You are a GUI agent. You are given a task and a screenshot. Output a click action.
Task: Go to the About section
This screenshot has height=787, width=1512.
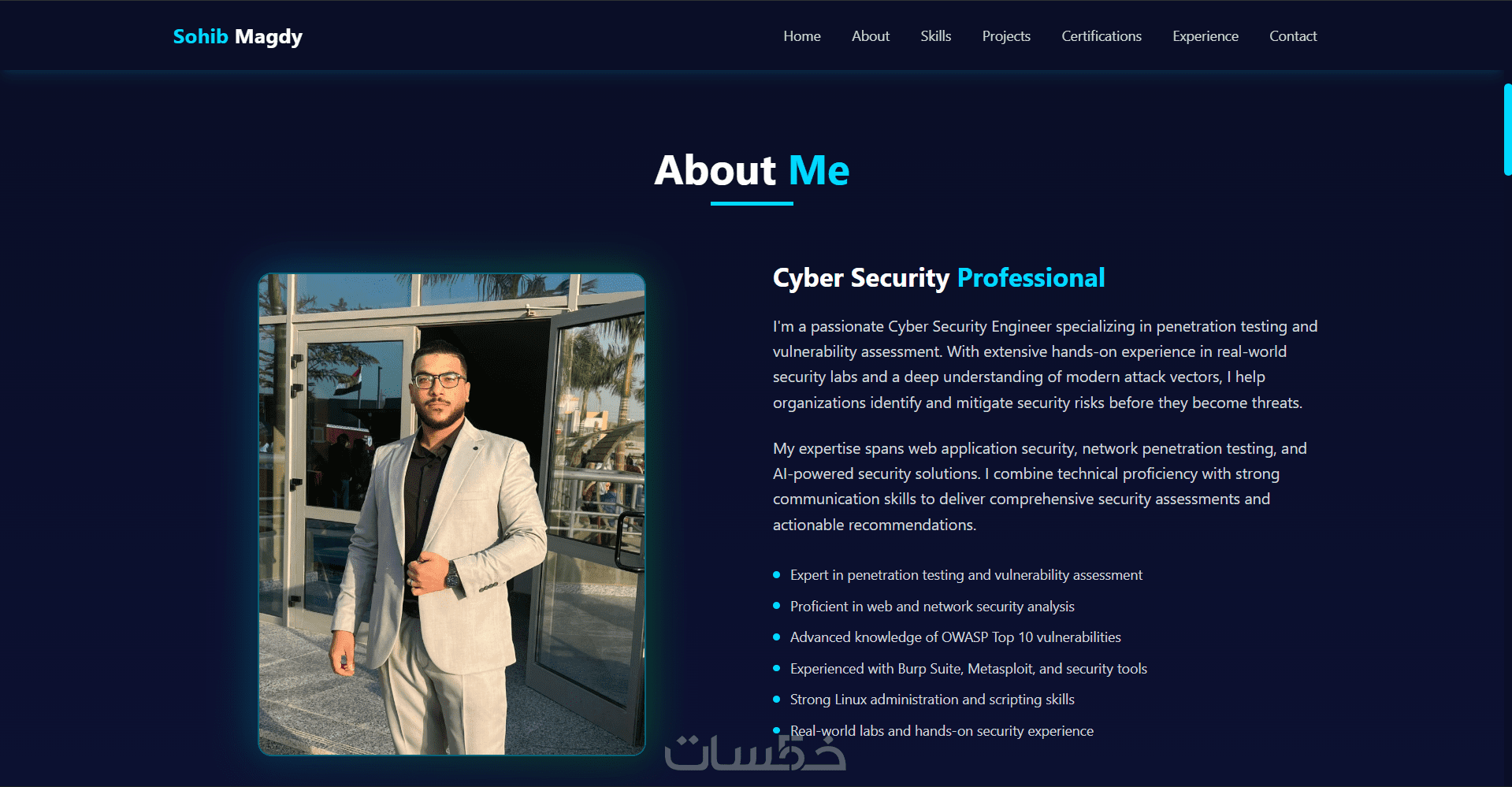pyautogui.click(x=870, y=36)
